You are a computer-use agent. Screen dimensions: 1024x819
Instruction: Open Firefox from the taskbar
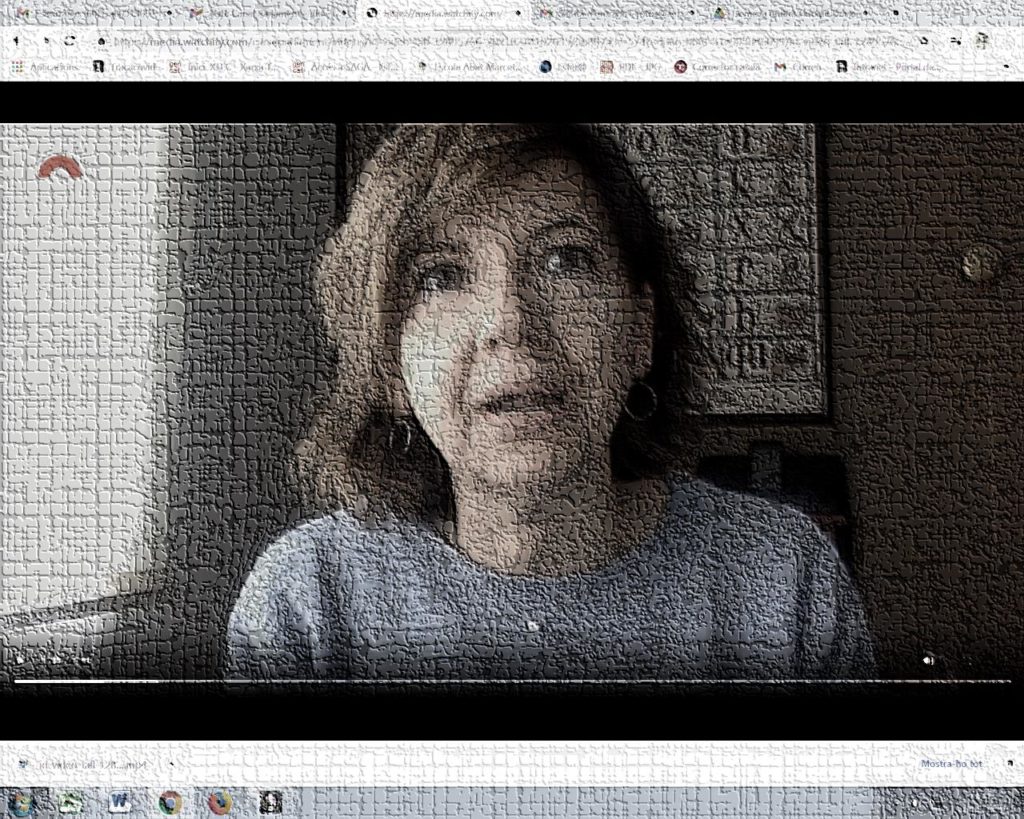click(x=220, y=802)
